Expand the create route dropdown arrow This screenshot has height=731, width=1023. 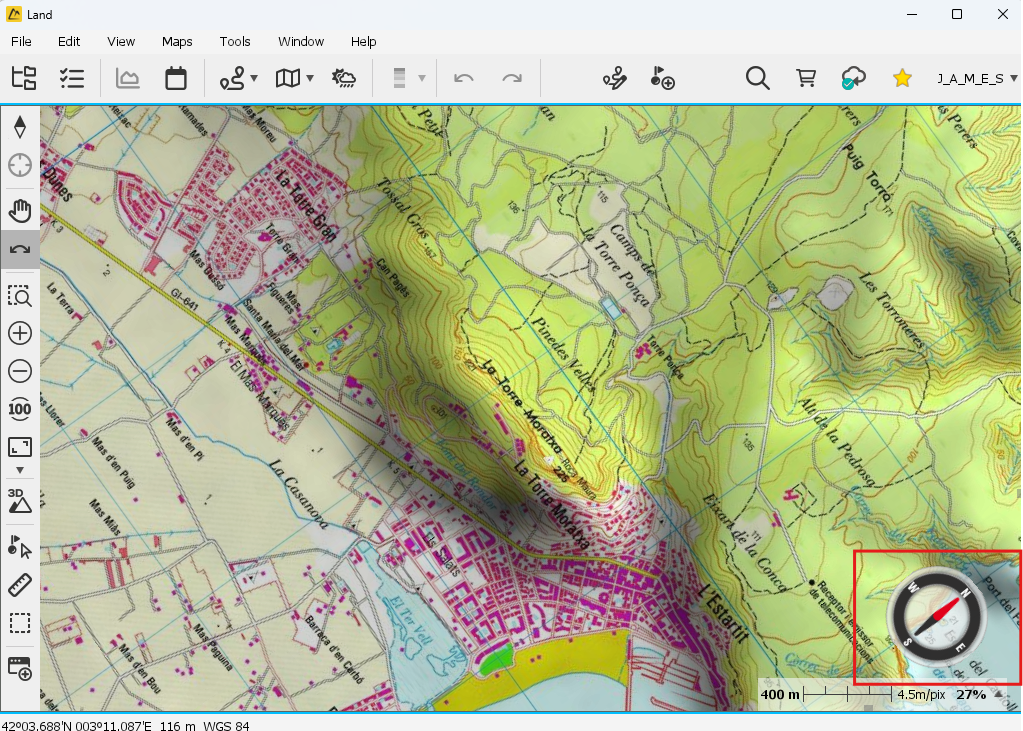click(x=254, y=78)
